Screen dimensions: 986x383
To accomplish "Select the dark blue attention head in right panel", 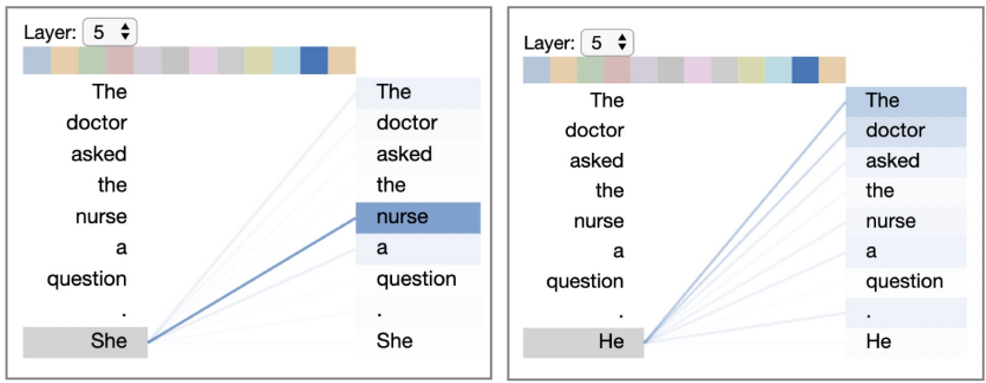I will (x=805, y=70).
